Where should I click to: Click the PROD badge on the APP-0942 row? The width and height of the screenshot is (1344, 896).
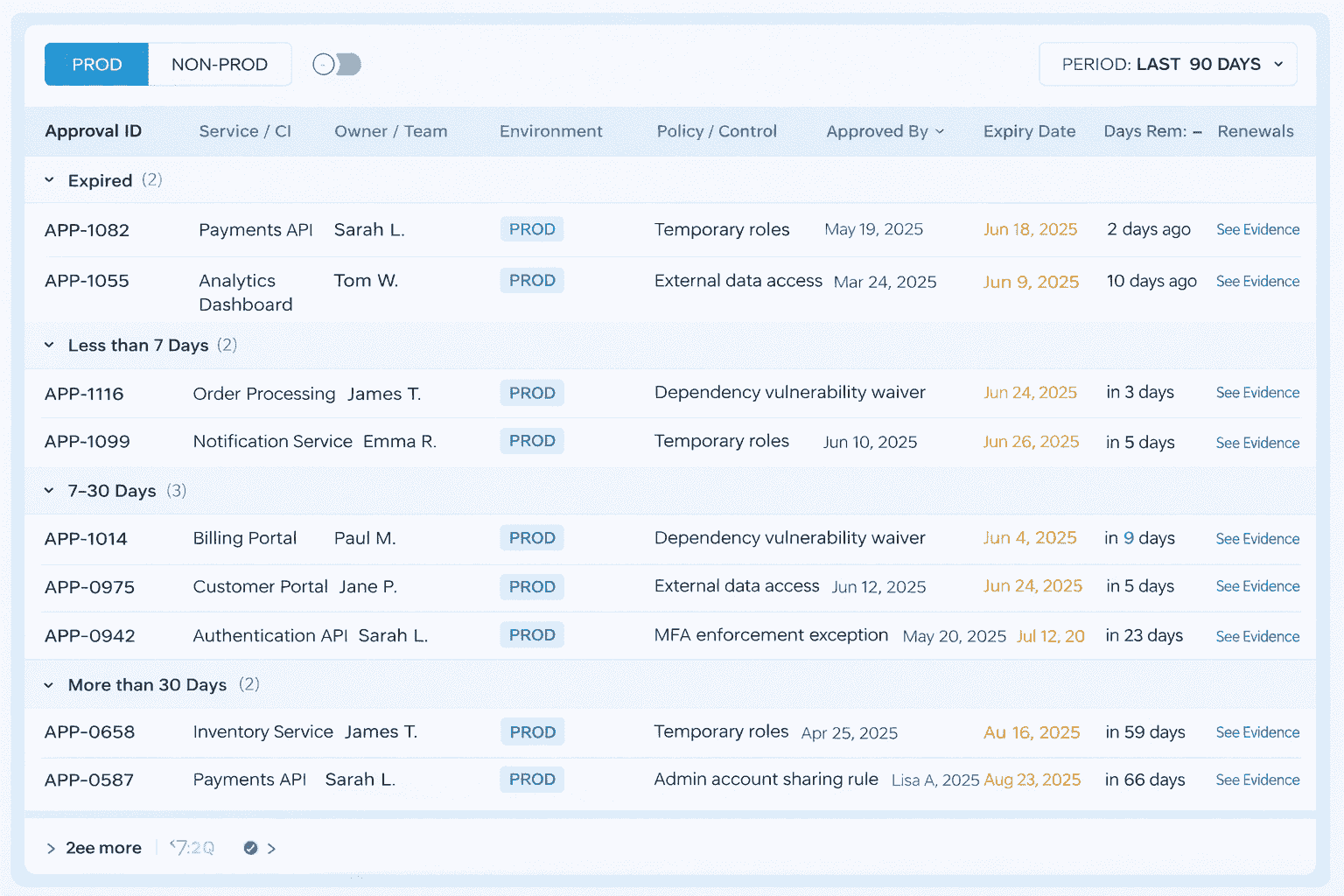pos(531,634)
